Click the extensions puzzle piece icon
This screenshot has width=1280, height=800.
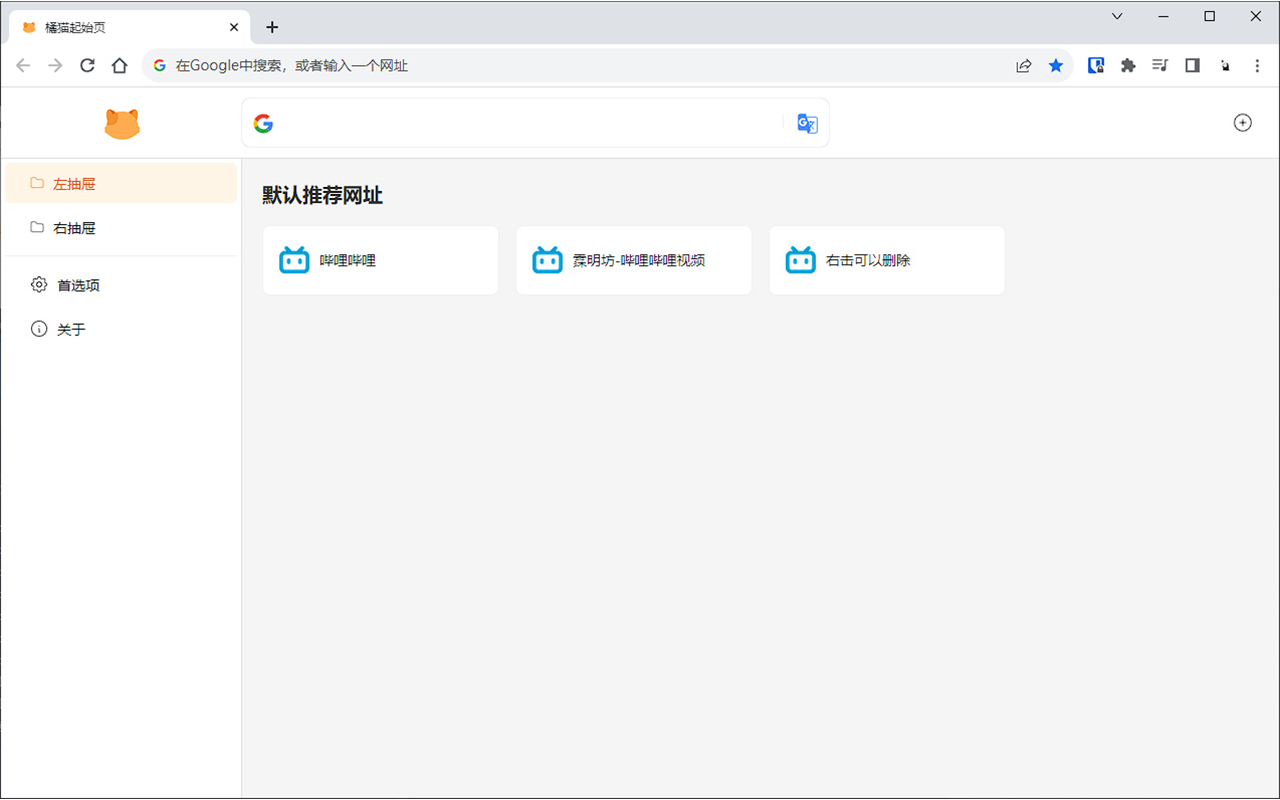click(1128, 65)
